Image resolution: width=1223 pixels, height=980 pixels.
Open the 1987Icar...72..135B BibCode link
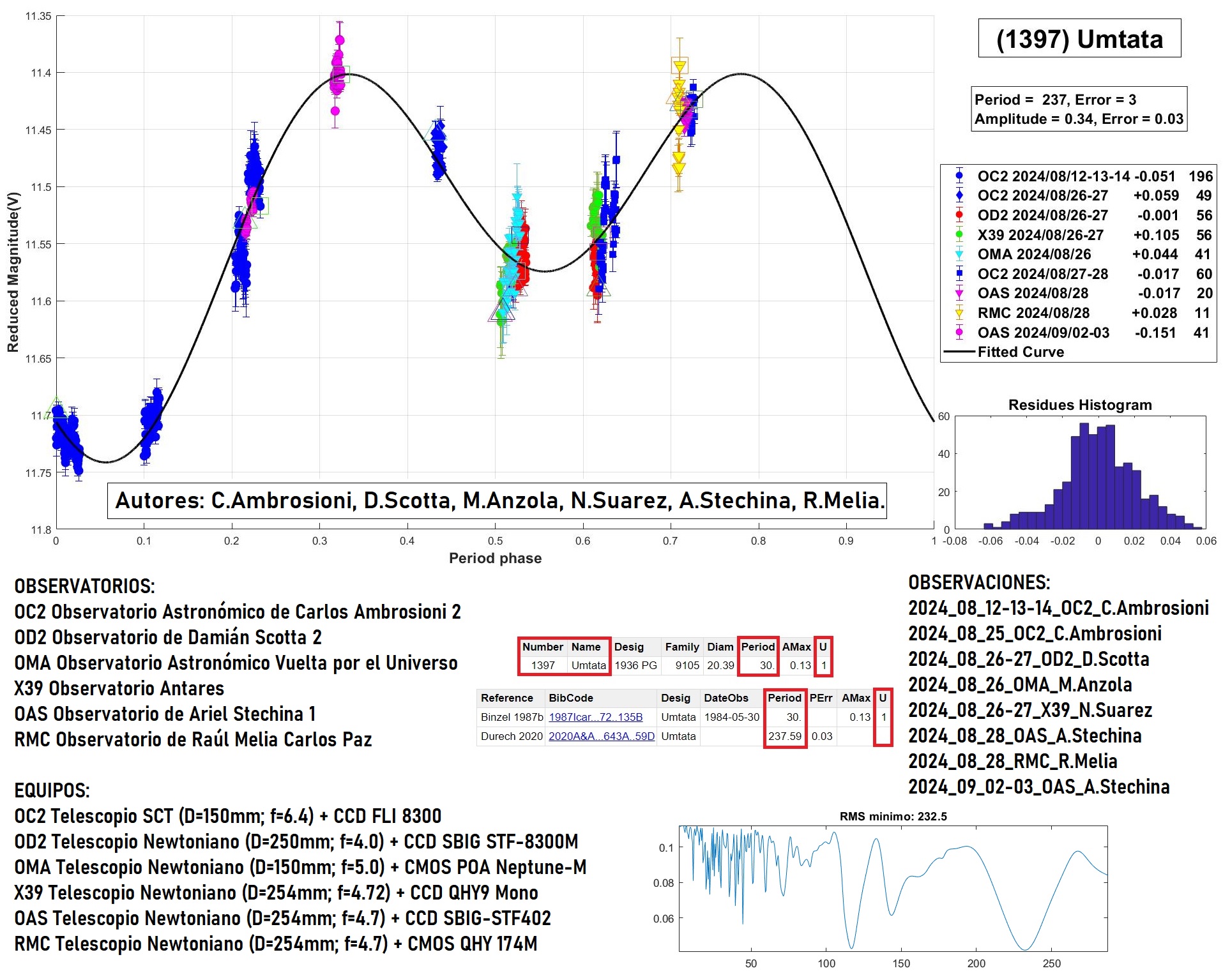coord(595,717)
